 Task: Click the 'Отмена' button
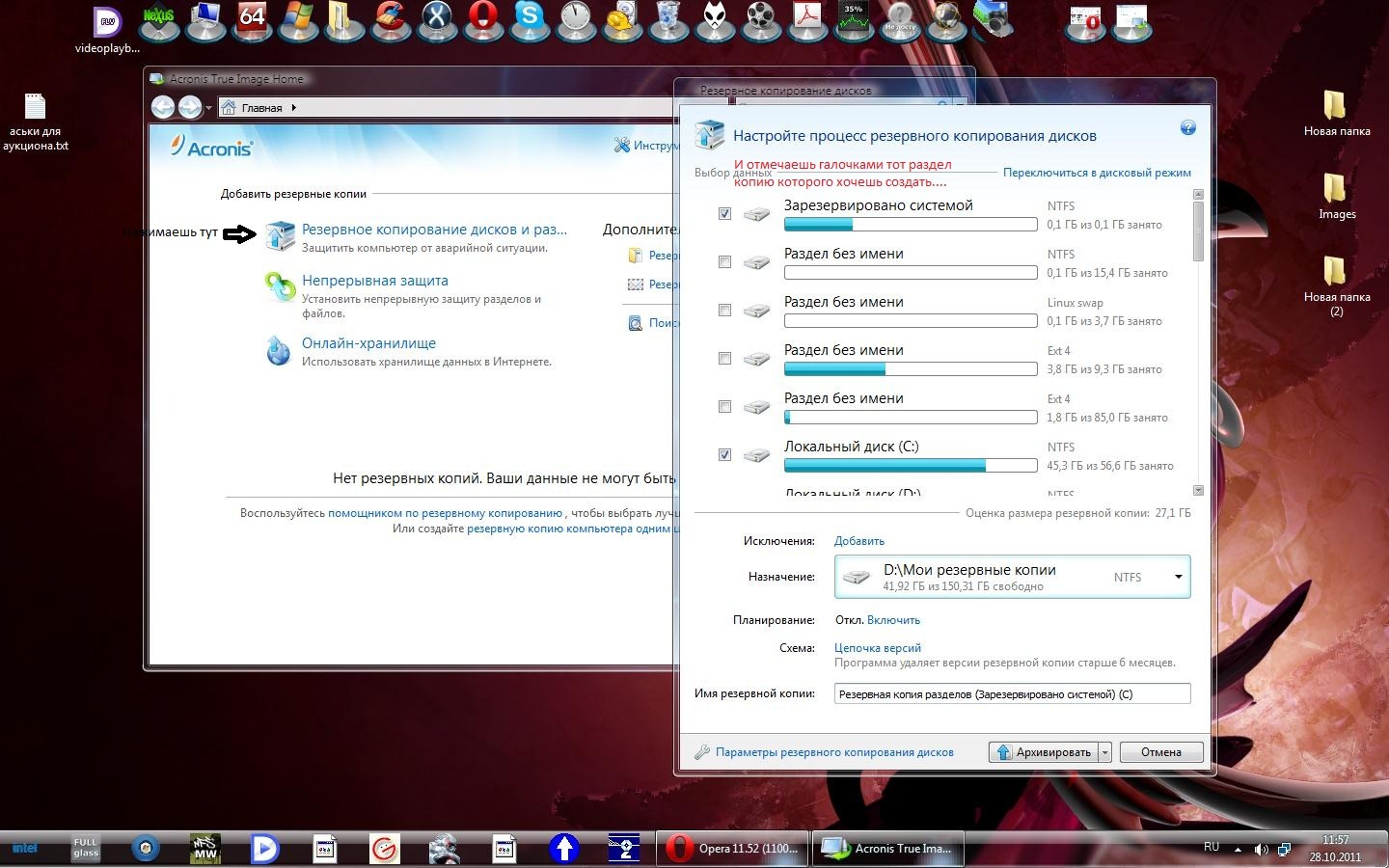tap(1161, 752)
